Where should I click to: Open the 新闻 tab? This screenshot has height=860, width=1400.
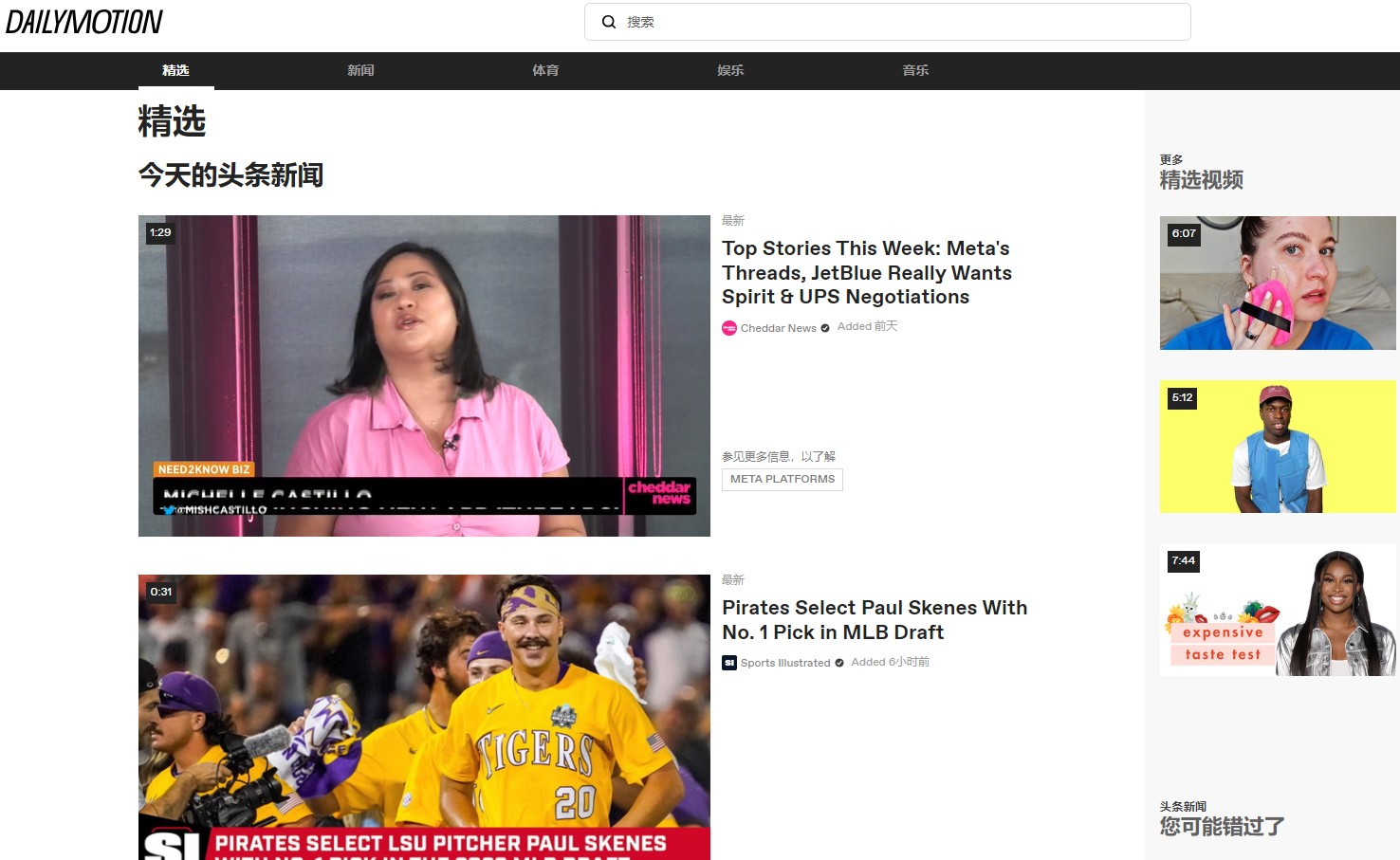coord(360,70)
